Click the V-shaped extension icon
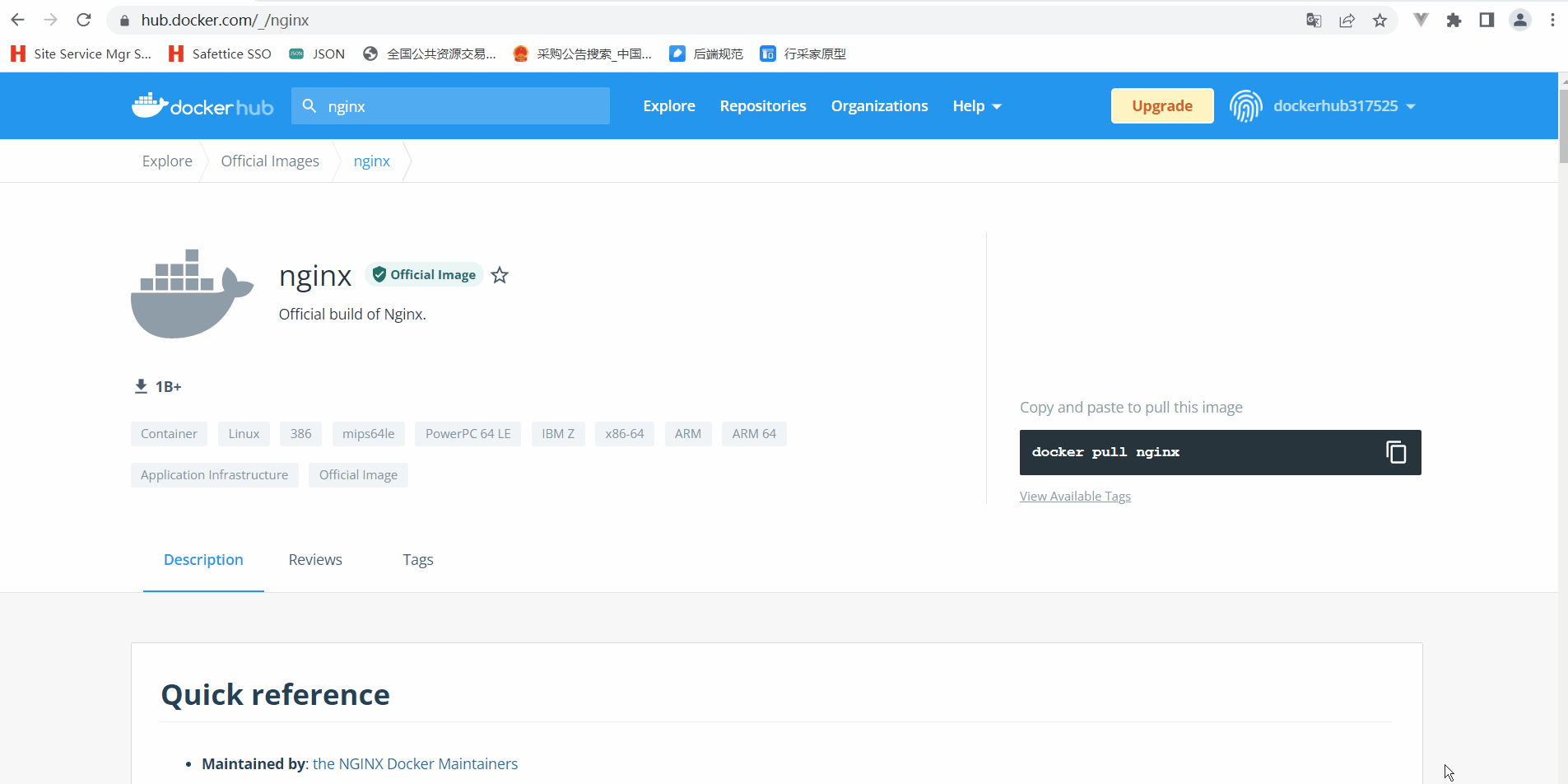 (1421, 20)
